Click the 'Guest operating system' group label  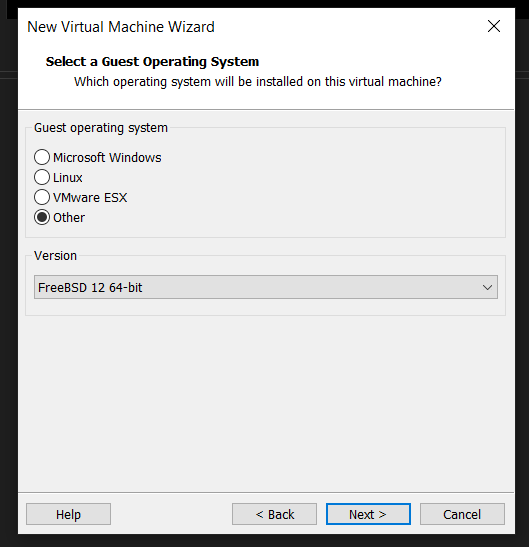[101, 128]
